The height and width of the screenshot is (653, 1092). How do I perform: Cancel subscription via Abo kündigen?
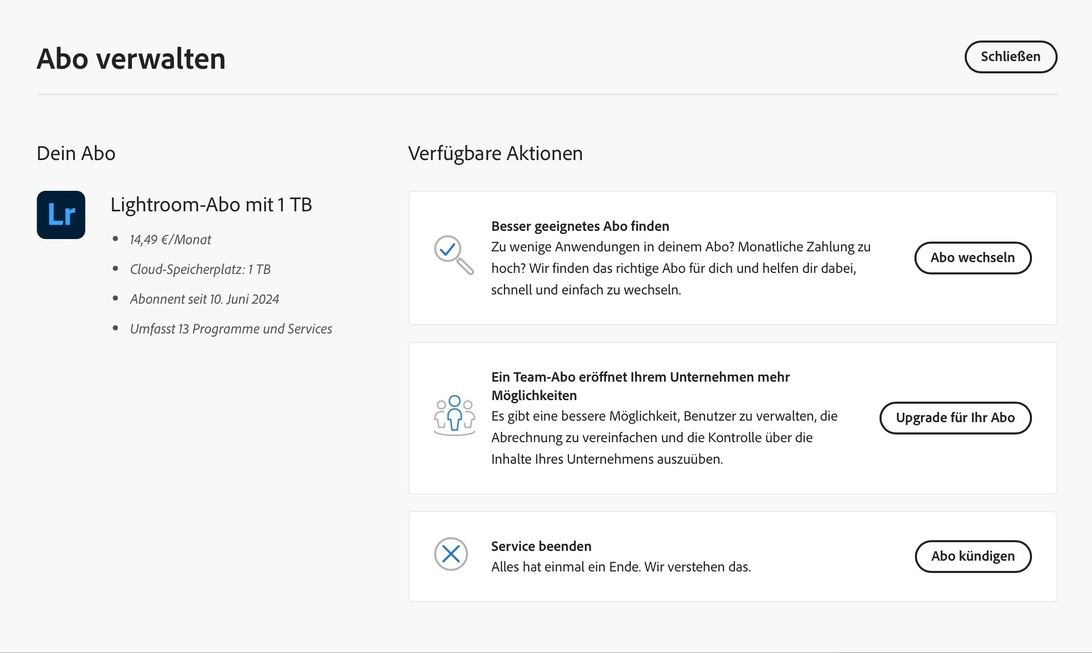click(x=972, y=556)
